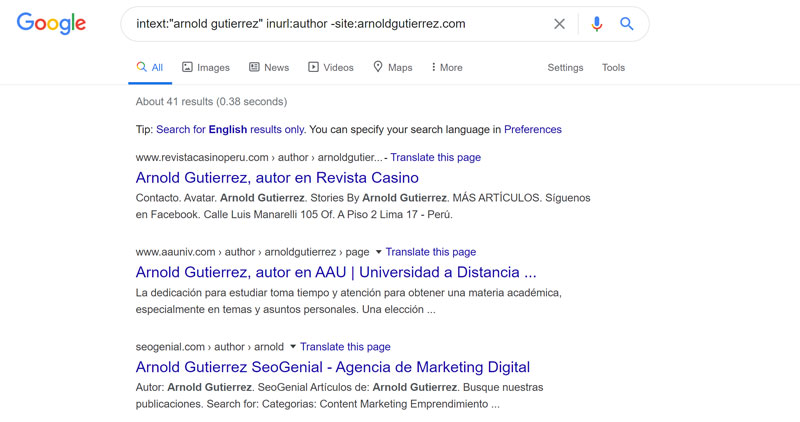Select the All results tab

(149, 67)
